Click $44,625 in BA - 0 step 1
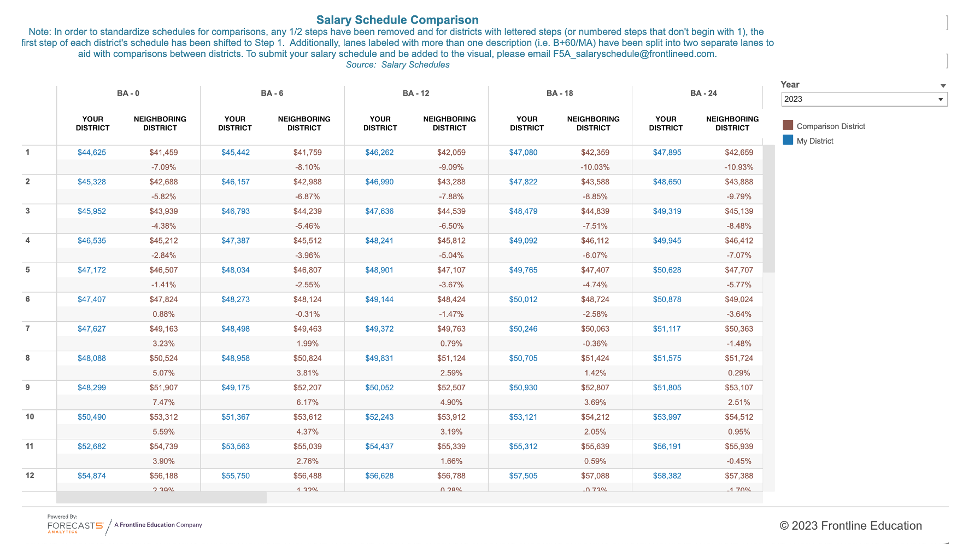This screenshot has width=958, height=546. (x=92, y=152)
